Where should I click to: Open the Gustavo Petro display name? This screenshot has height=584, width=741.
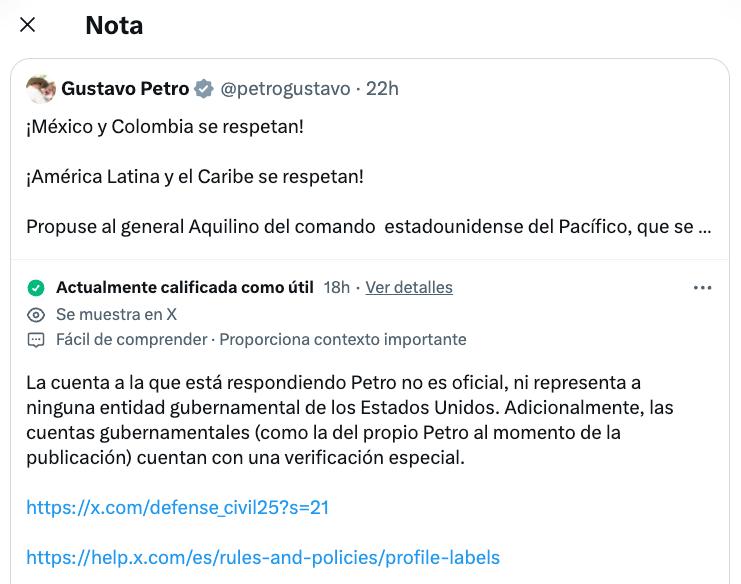pyautogui.click(x=125, y=89)
